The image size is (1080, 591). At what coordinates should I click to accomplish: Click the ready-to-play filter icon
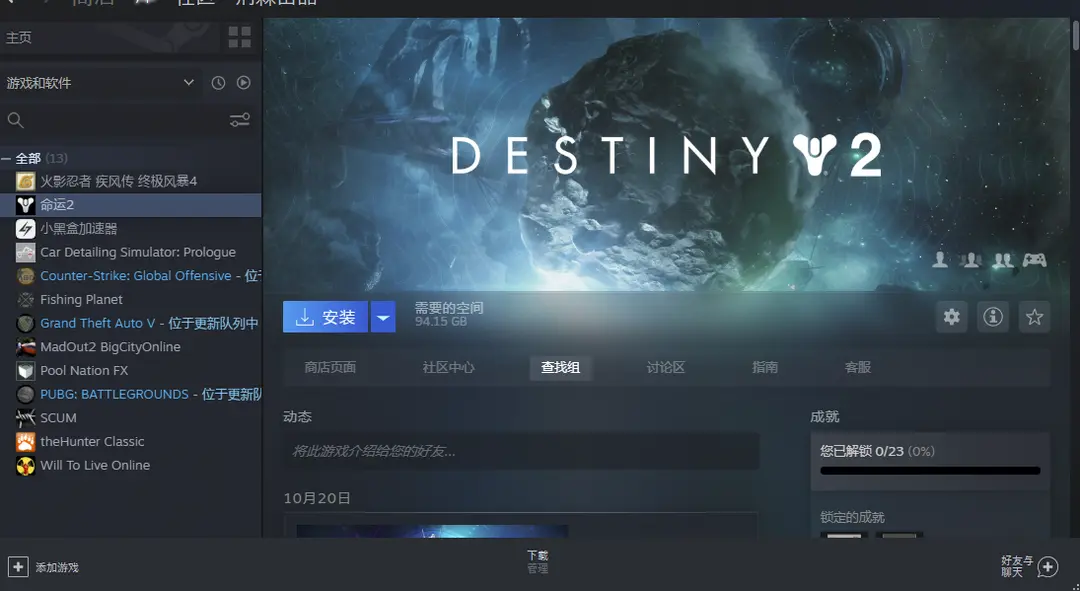[x=244, y=83]
